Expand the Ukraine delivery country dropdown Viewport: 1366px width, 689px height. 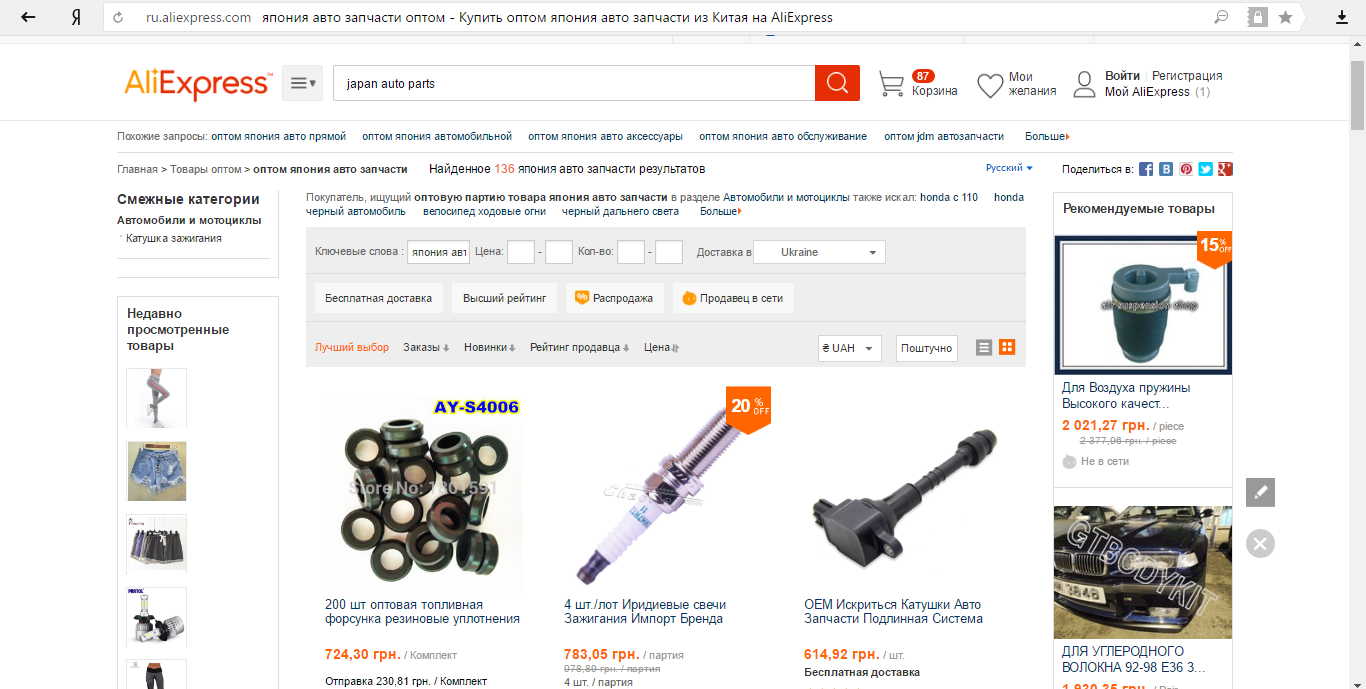click(x=819, y=252)
